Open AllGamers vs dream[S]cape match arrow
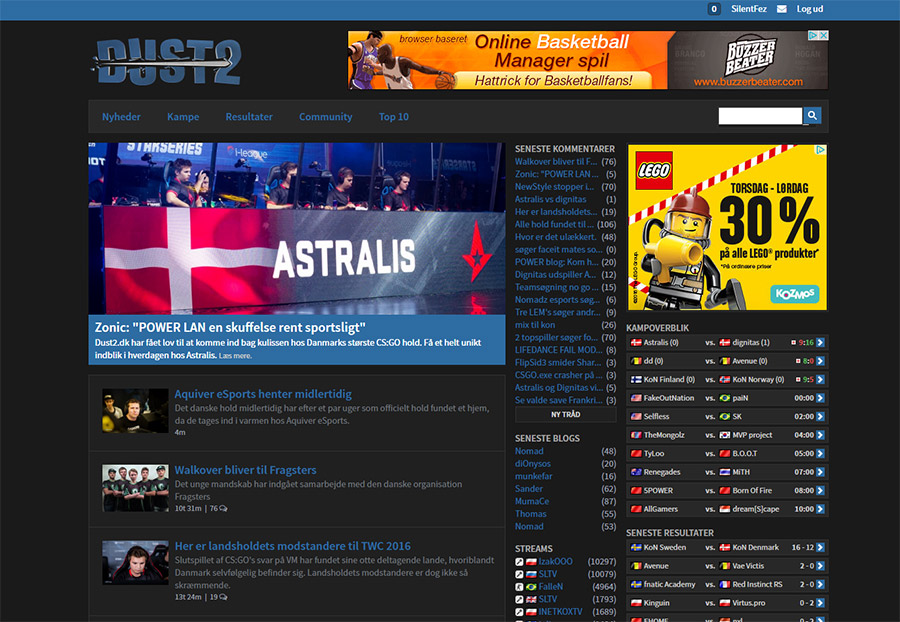900x622 pixels. (820, 509)
